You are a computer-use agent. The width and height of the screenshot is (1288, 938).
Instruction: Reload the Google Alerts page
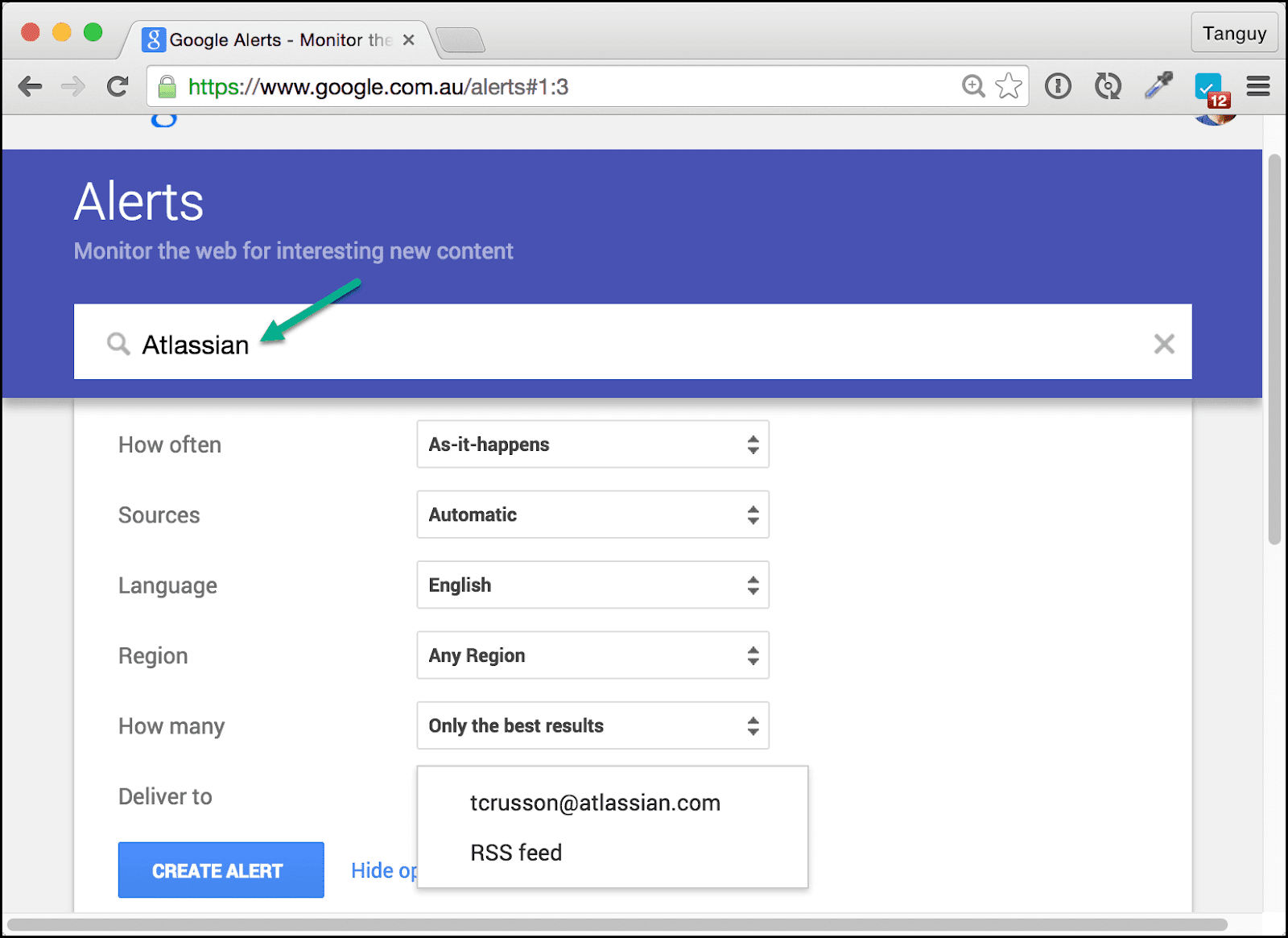click(118, 86)
